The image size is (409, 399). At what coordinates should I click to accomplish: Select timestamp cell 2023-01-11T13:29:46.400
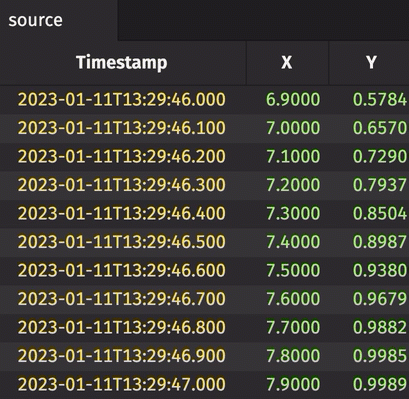122,213
